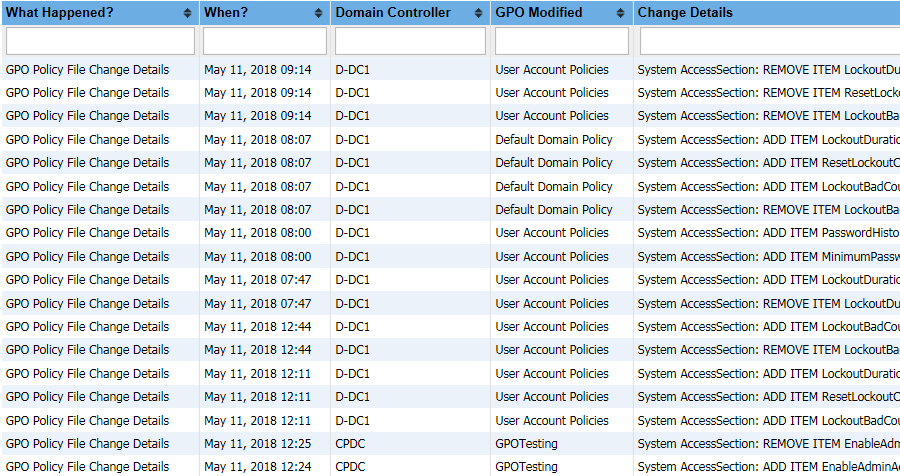The height and width of the screenshot is (476, 900).
Task: Open the REMOVE ITEM EnableAdm change details
Action: click(769, 444)
